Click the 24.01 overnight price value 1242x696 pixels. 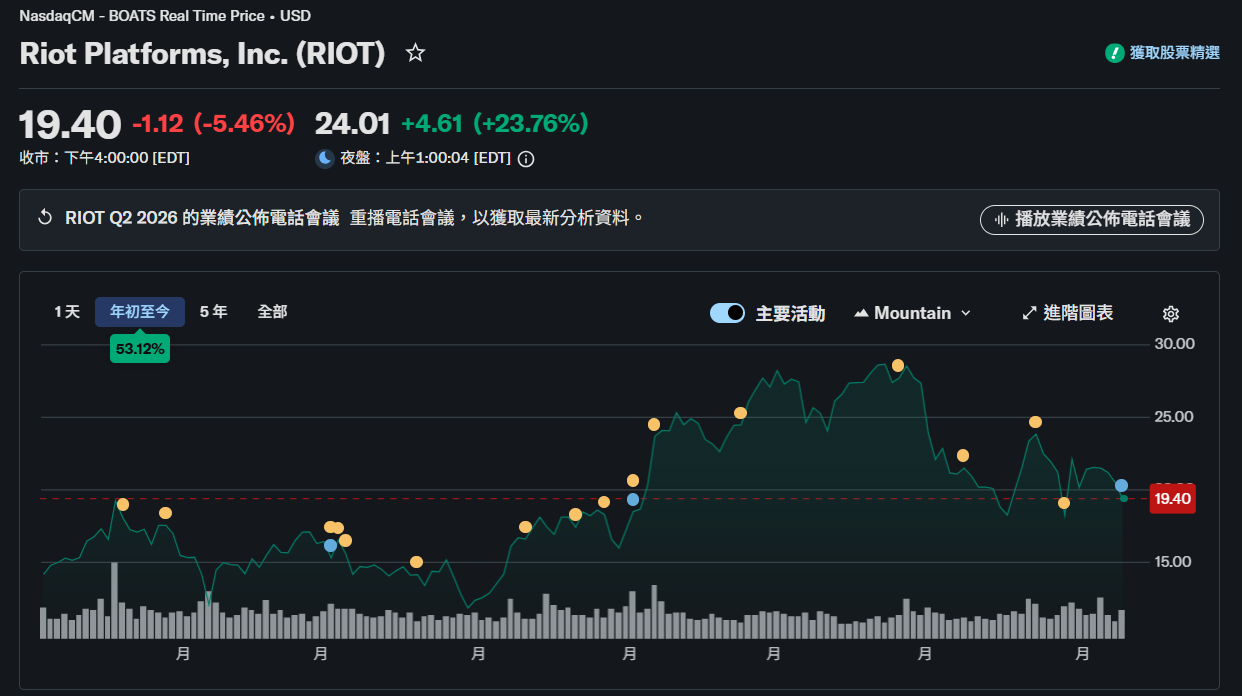tap(352, 124)
